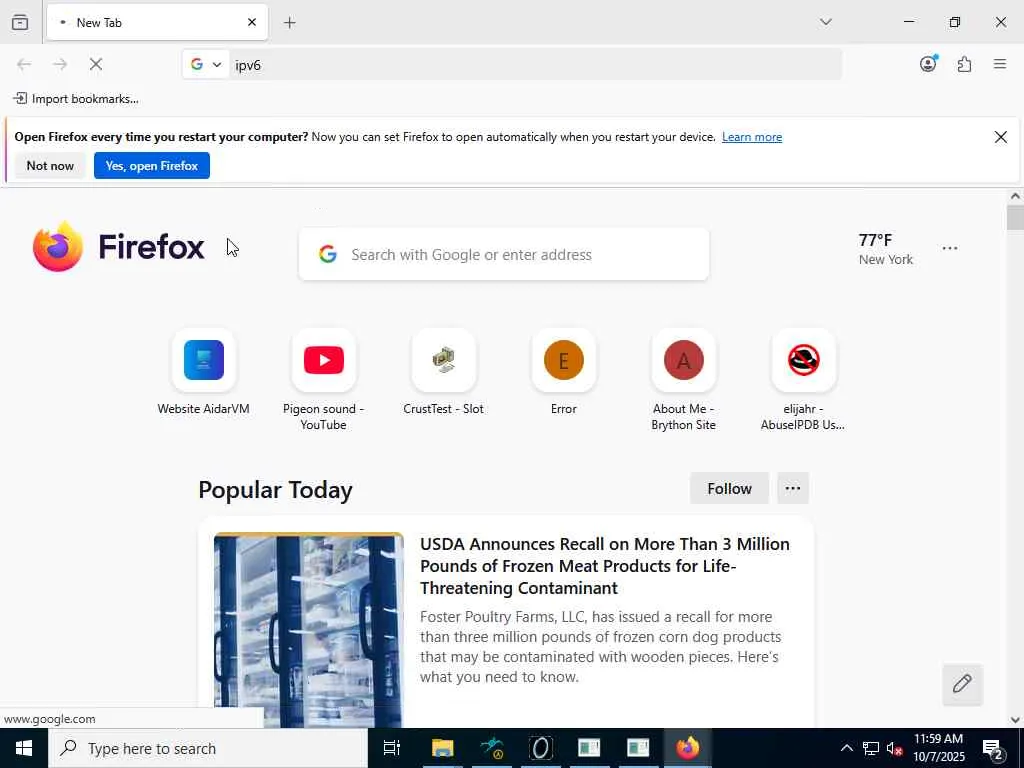Viewport: 1024px width, 768px height.
Task: Open a new tab with plus button
Action: click(x=290, y=22)
